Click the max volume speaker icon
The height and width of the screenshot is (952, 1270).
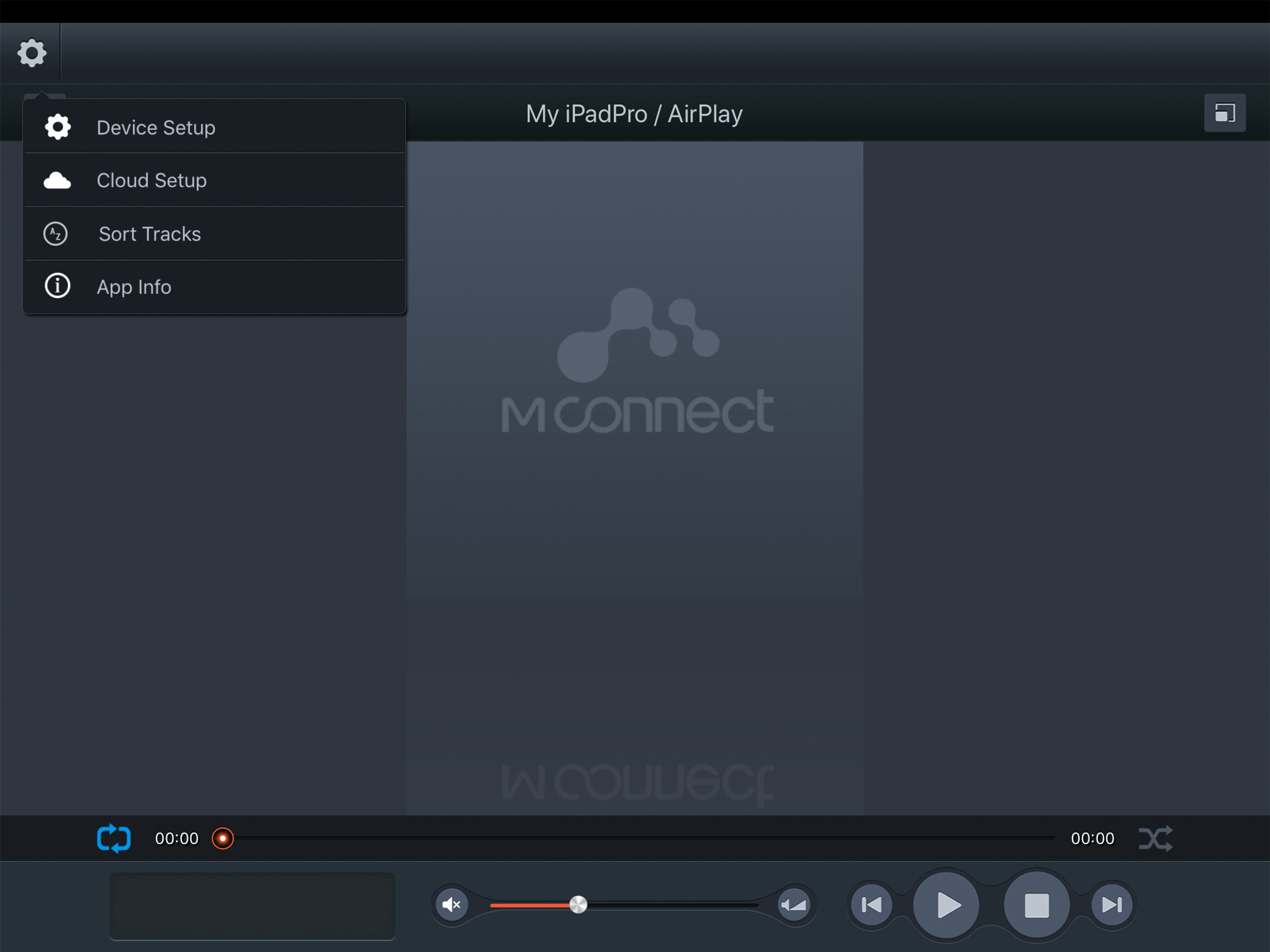[794, 905]
